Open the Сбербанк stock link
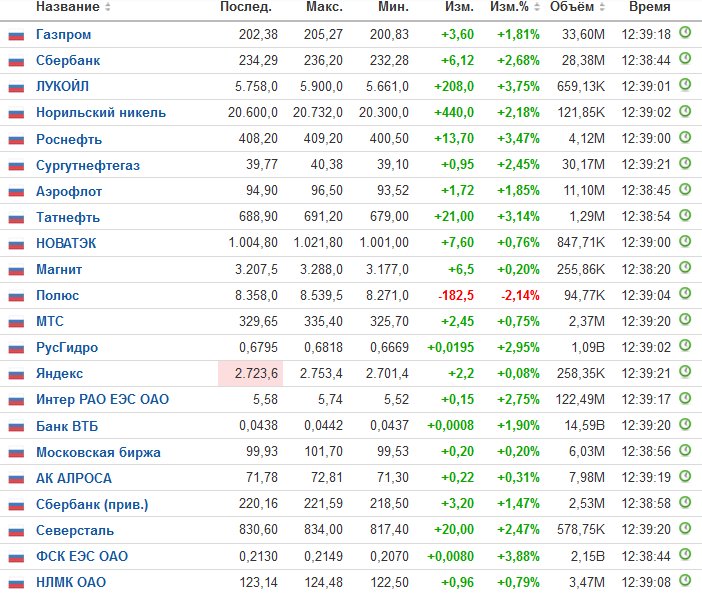 68,60
